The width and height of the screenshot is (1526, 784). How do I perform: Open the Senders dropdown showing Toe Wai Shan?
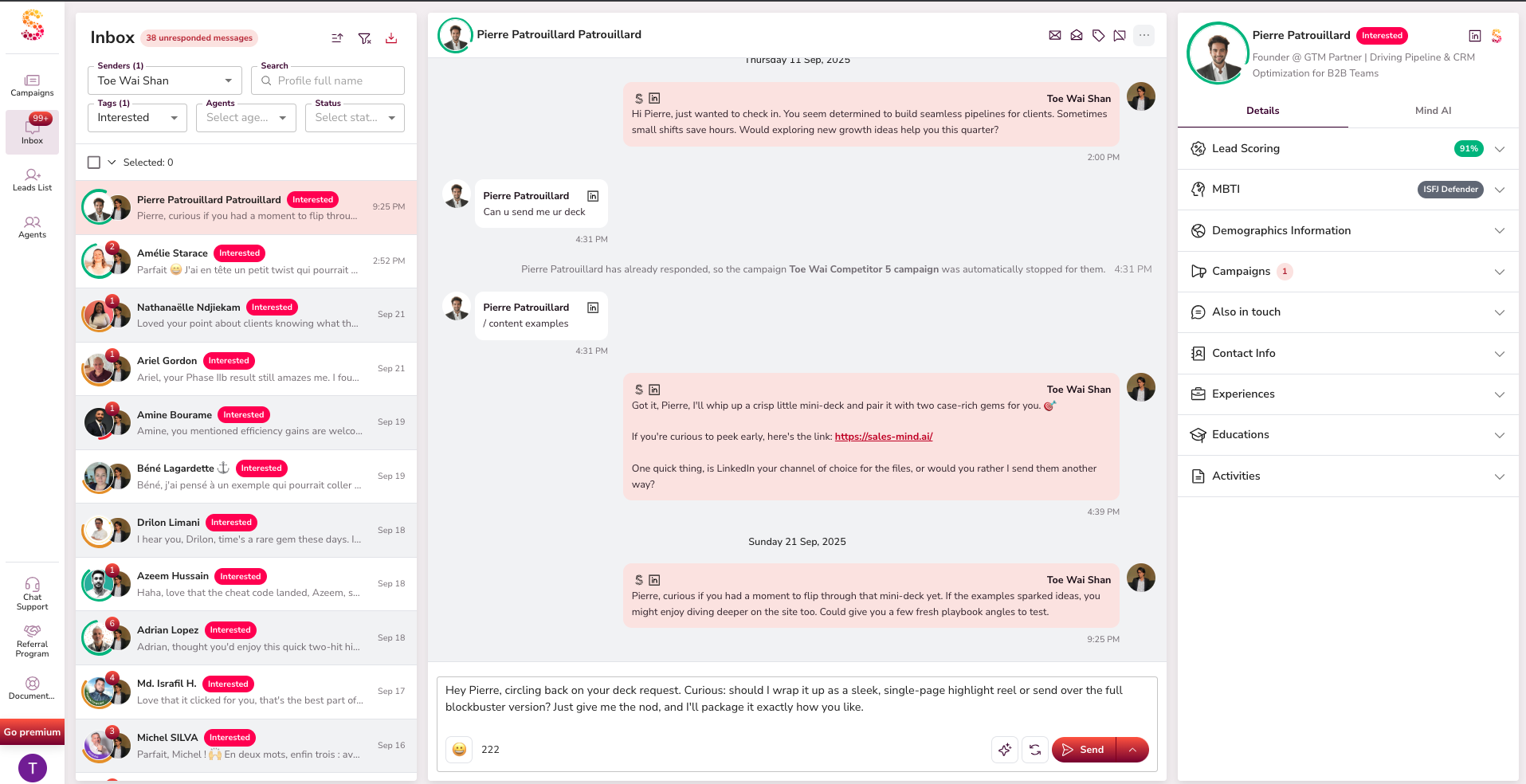(165, 80)
